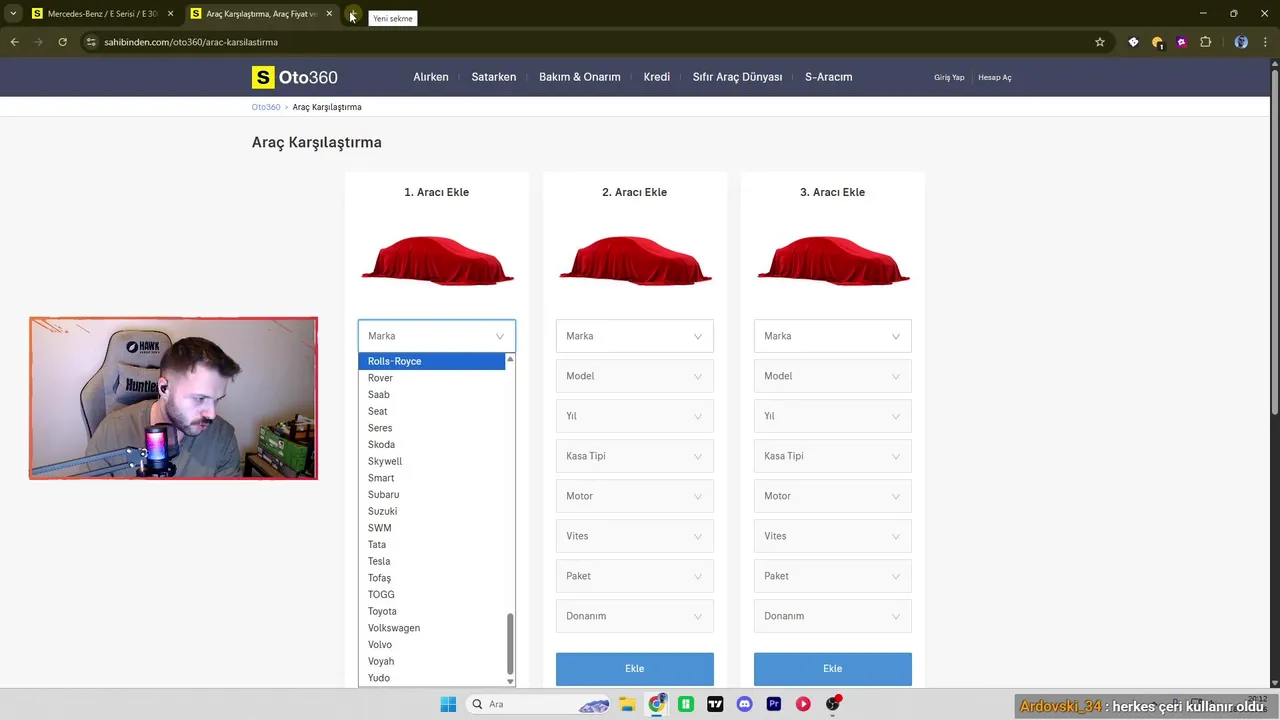Open the tab search chevron
Image resolution: width=1280 pixels, height=720 pixels.
pos(13,14)
